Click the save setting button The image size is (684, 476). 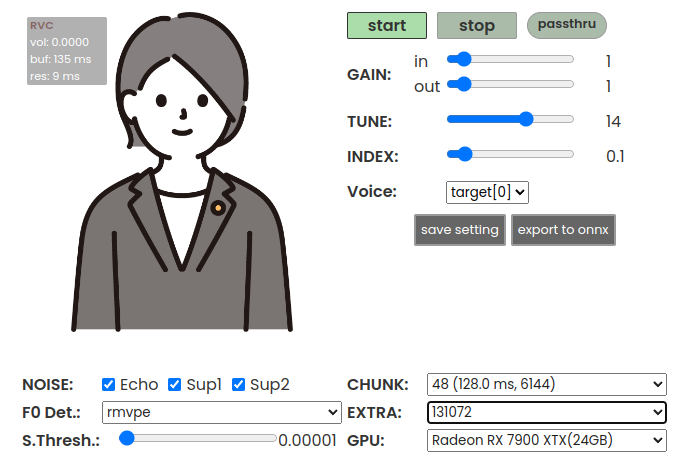click(460, 230)
